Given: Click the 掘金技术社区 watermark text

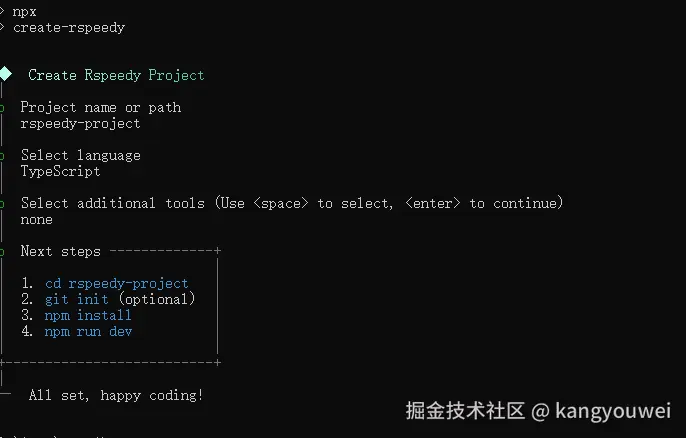Looking at the screenshot, I should coord(465,410).
